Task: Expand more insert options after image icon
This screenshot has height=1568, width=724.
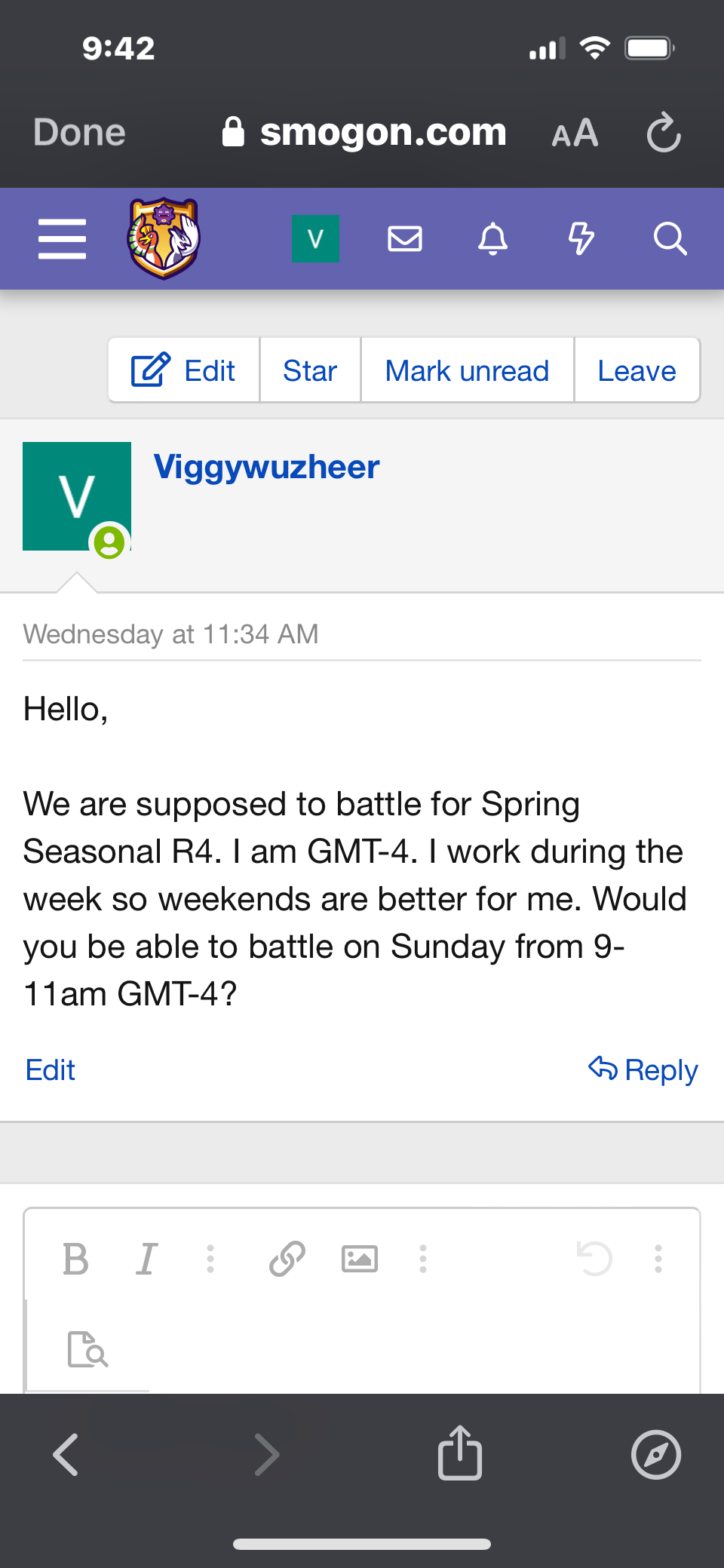Action: click(x=423, y=1259)
